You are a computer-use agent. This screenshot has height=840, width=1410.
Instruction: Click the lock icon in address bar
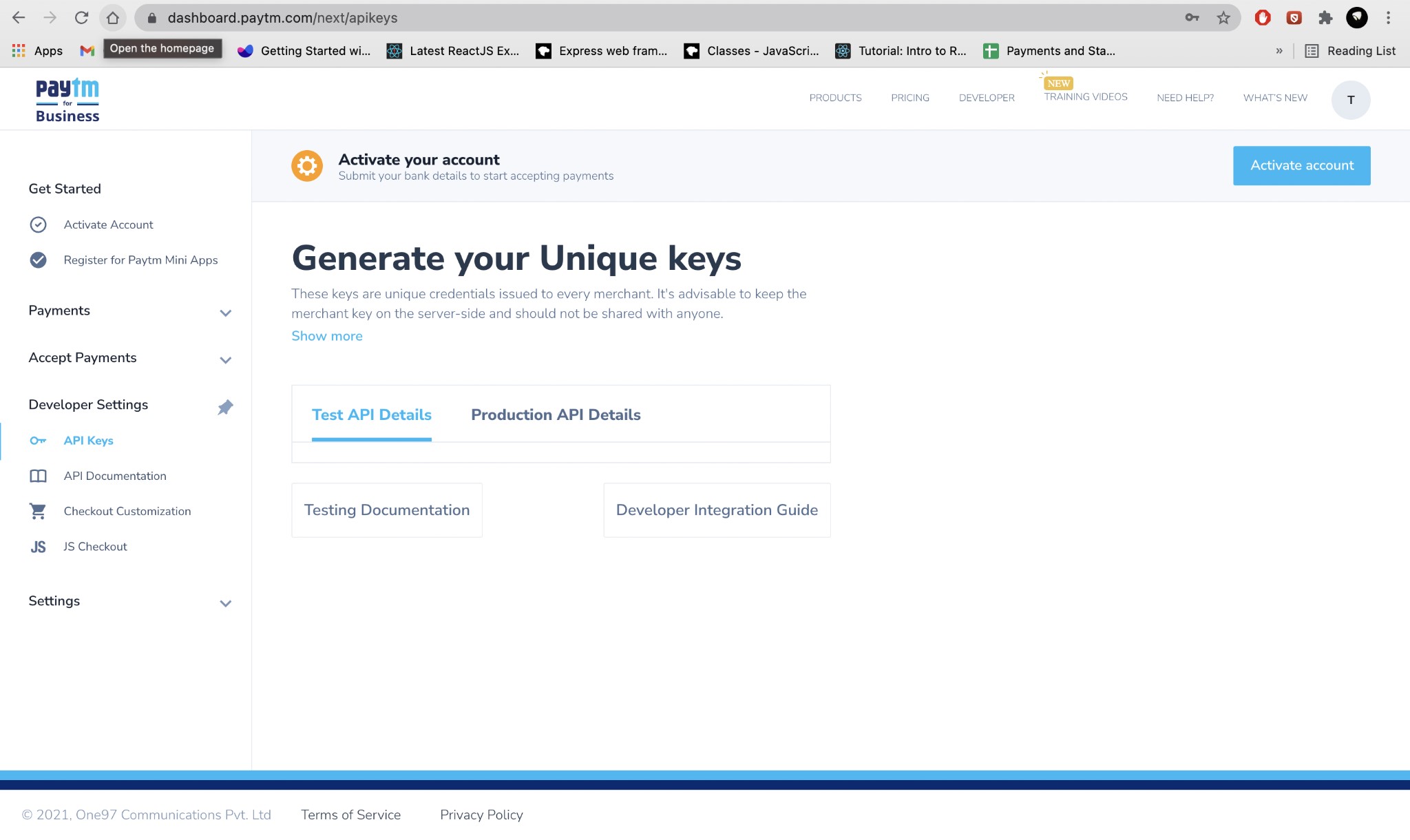coord(152,18)
